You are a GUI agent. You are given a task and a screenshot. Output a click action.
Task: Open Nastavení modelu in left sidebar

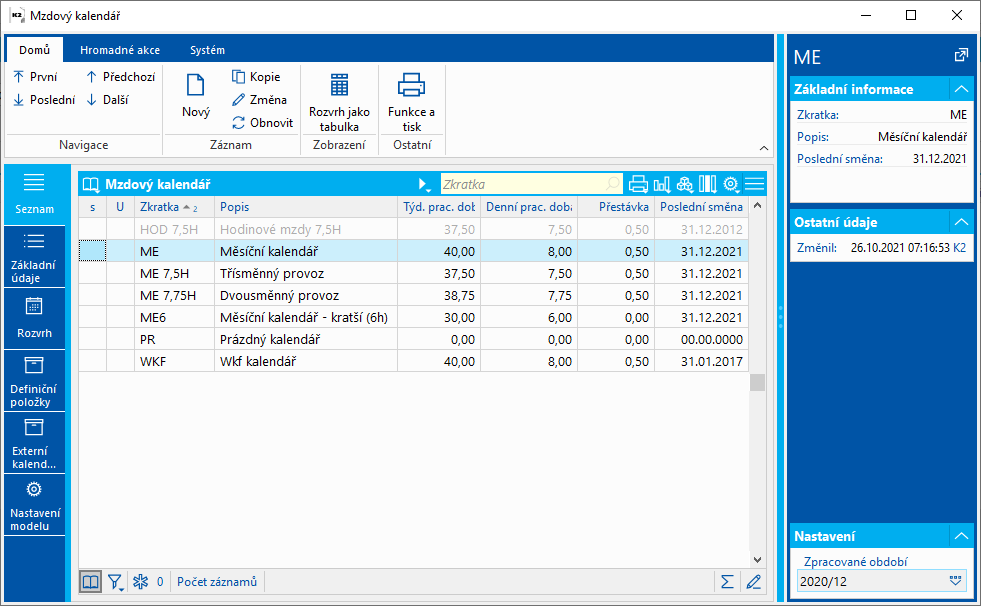(34, 506)
